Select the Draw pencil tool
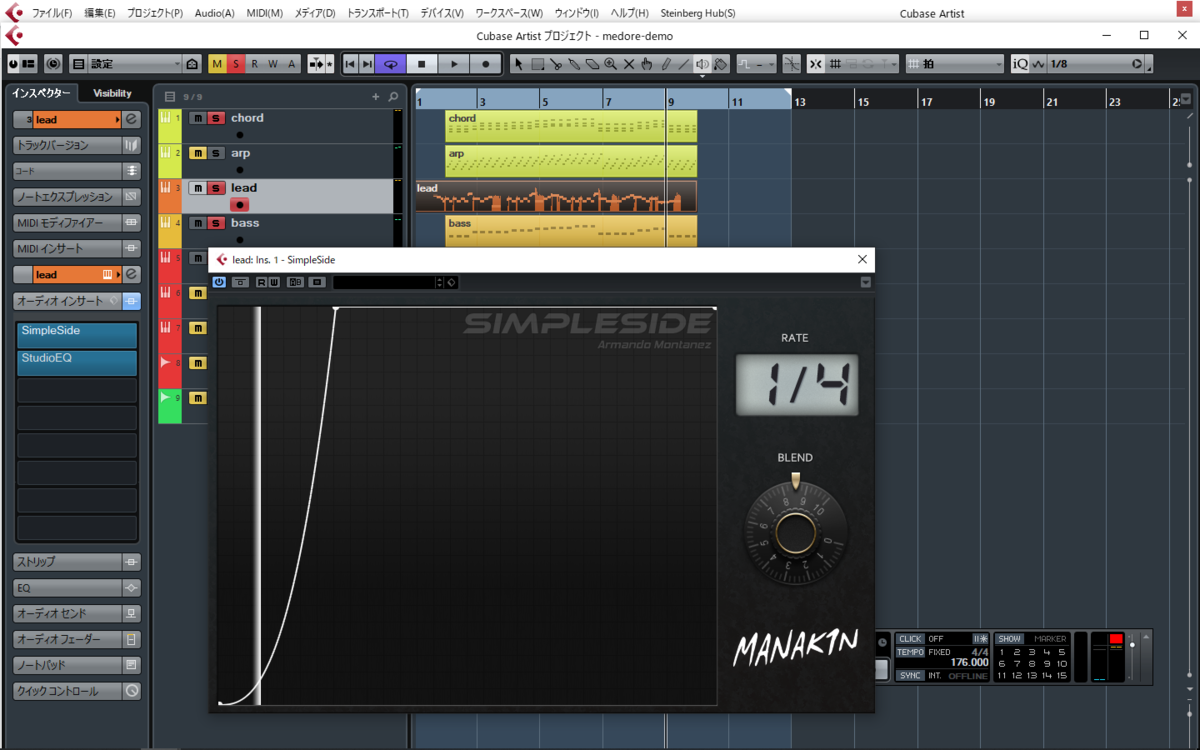This screenshot has width=1200, height=750. coord(665,64)
